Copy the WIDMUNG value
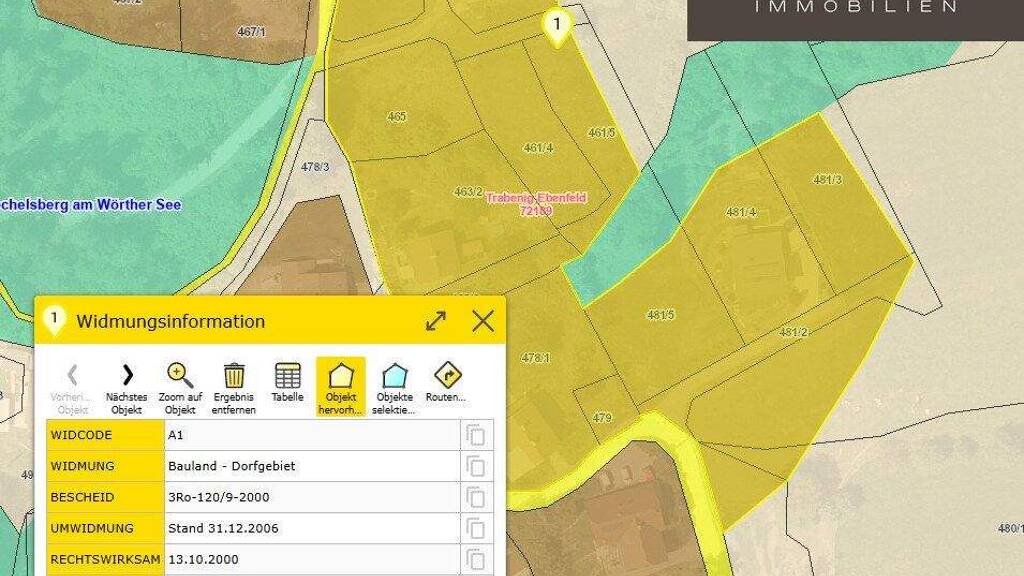The width and height of the screenshot is (1024, 576). pos(476,466)
